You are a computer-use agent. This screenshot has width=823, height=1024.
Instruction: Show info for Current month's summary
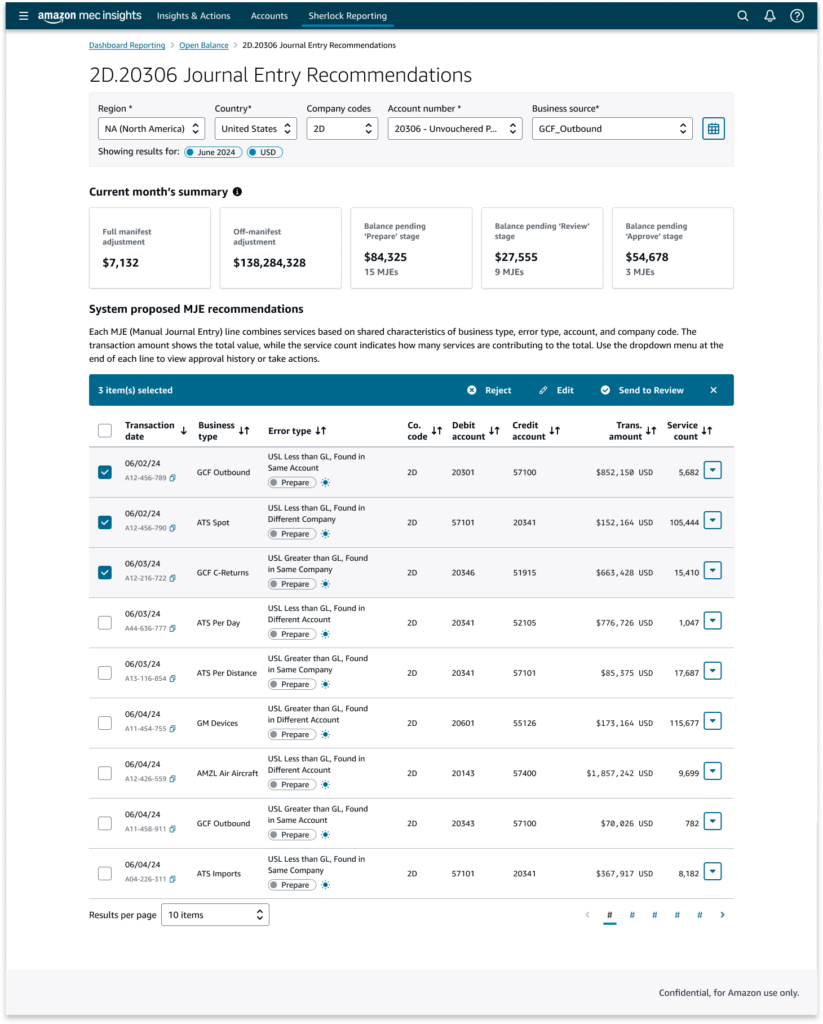click(x=237, y=191)
